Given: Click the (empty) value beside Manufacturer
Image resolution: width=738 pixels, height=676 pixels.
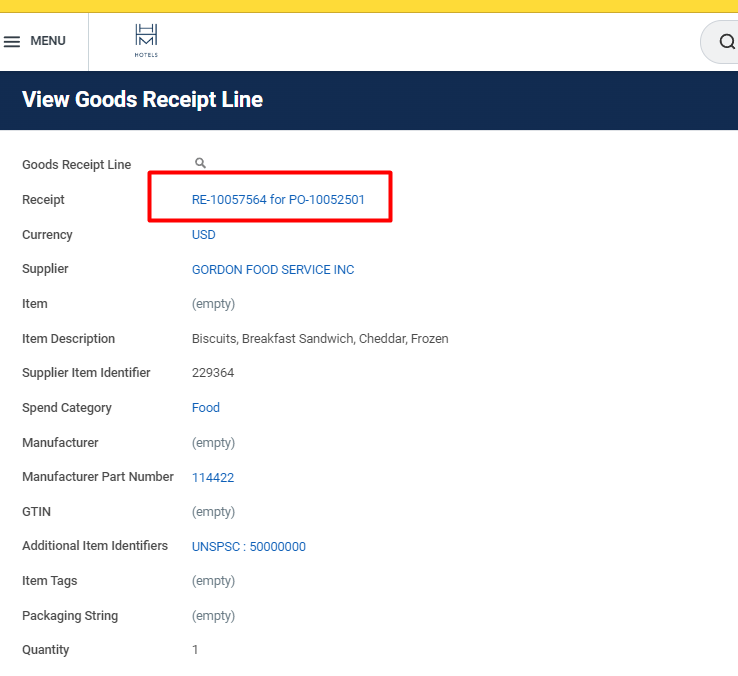Looking at the screenshot, I should [213, 443].
